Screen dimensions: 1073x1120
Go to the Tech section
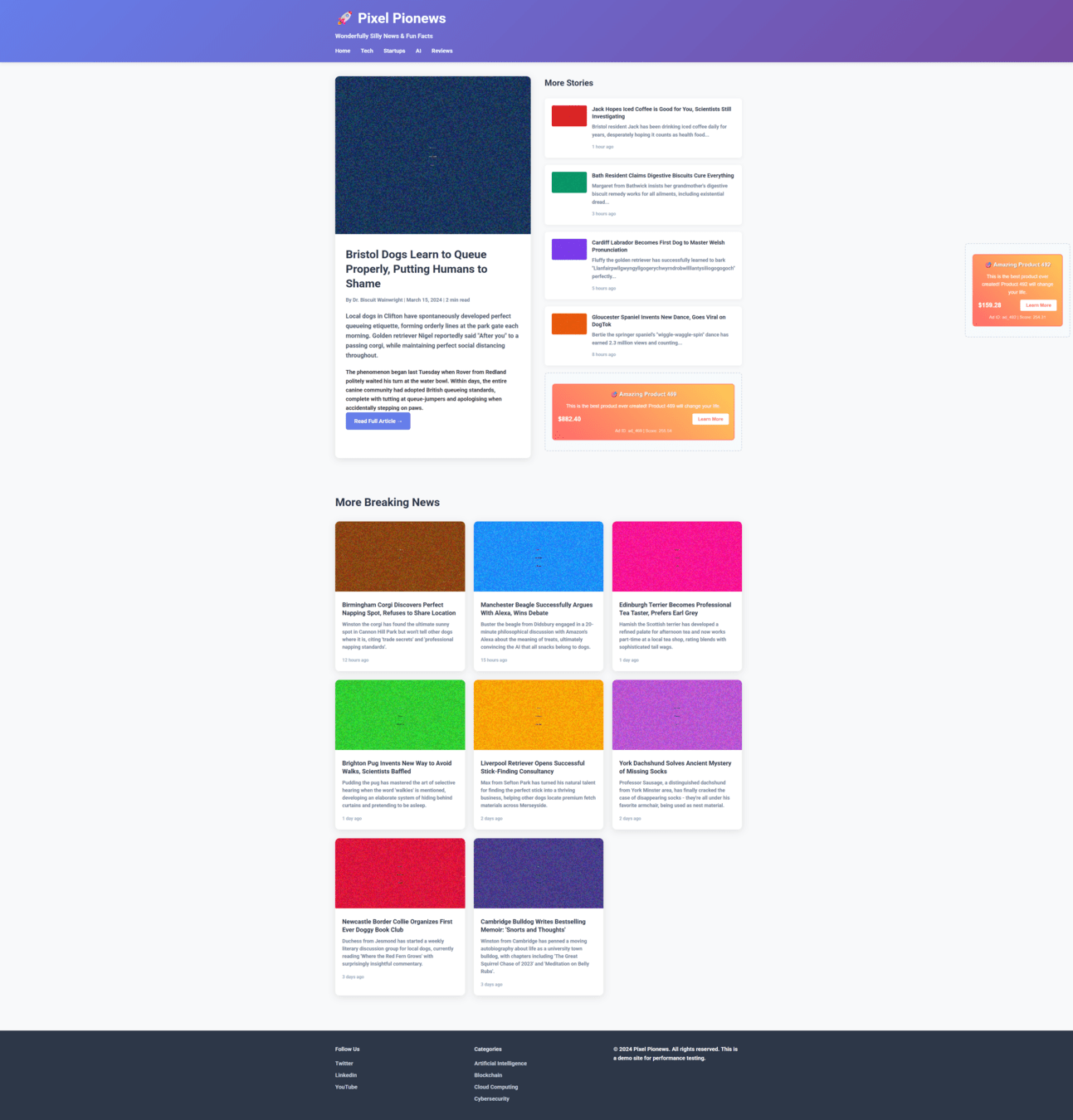pos(367,51)
